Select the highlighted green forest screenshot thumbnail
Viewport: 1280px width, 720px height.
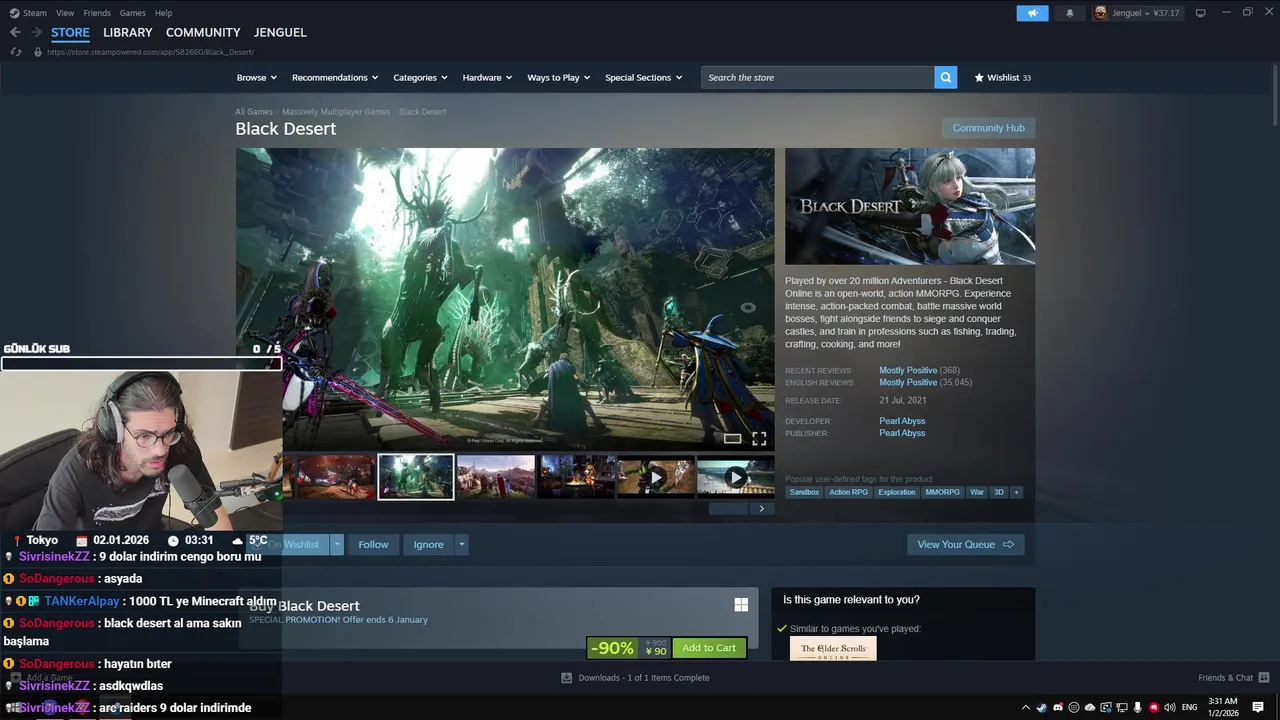click(x=416, y=477)
